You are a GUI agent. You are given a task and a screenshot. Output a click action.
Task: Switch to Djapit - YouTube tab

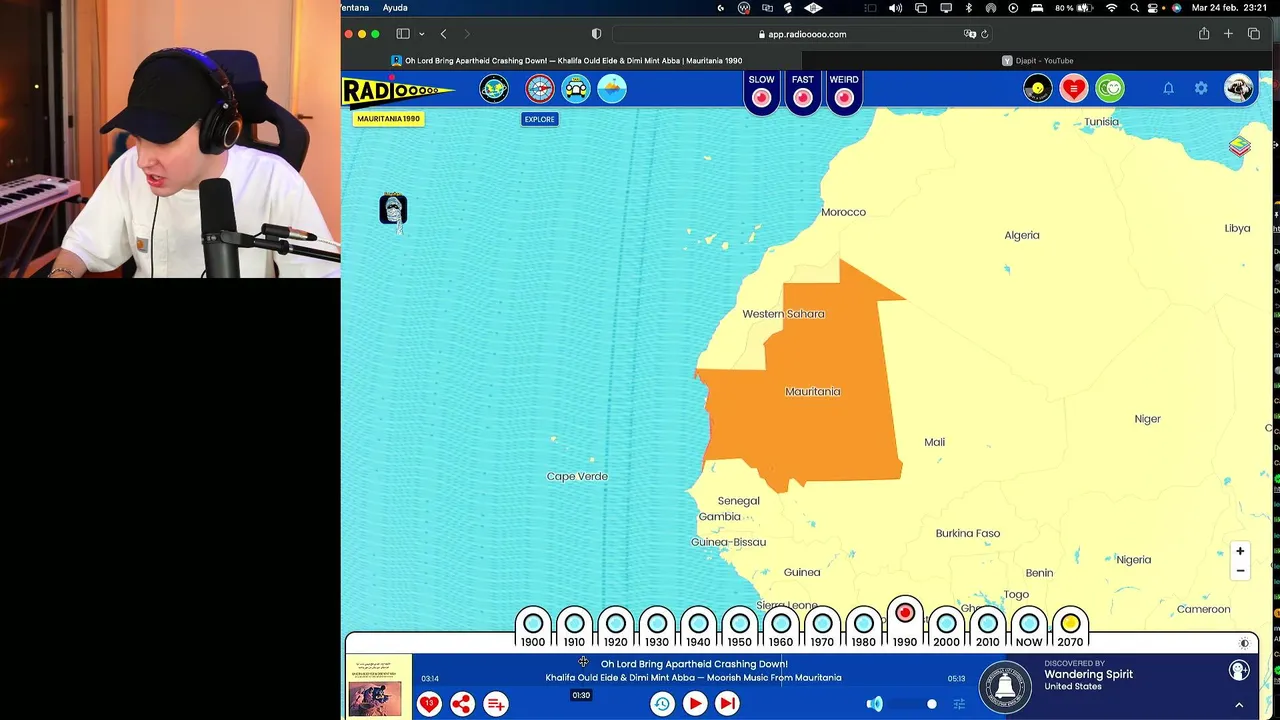click(1038, 60)
